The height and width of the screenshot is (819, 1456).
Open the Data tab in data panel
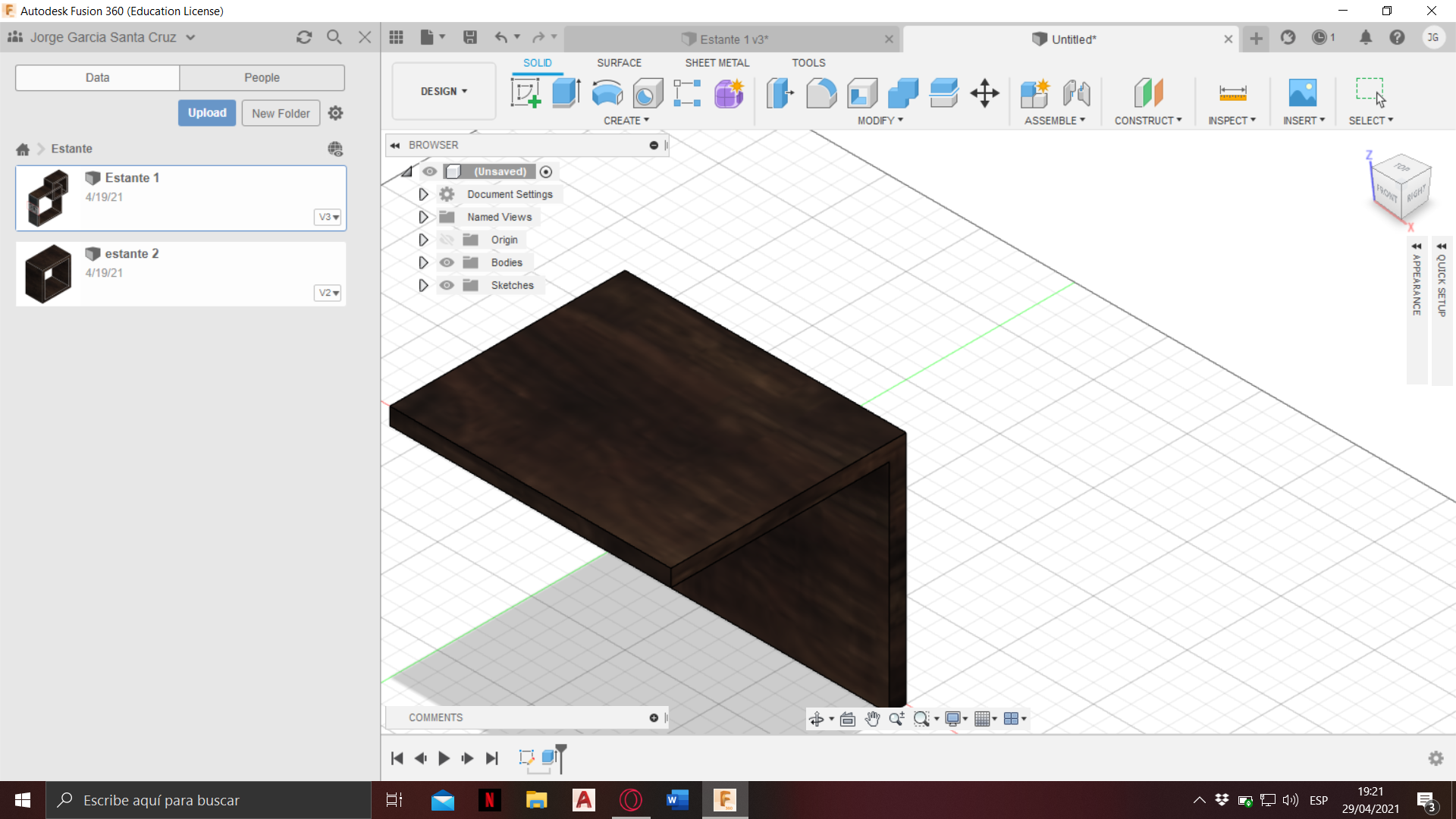click(97, 77)
